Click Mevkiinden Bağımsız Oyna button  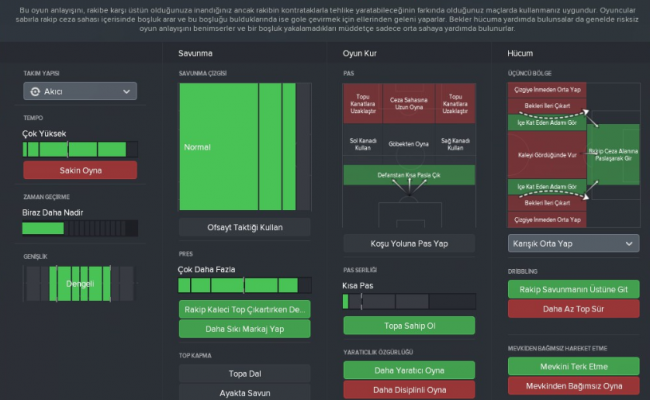point(573,385)
